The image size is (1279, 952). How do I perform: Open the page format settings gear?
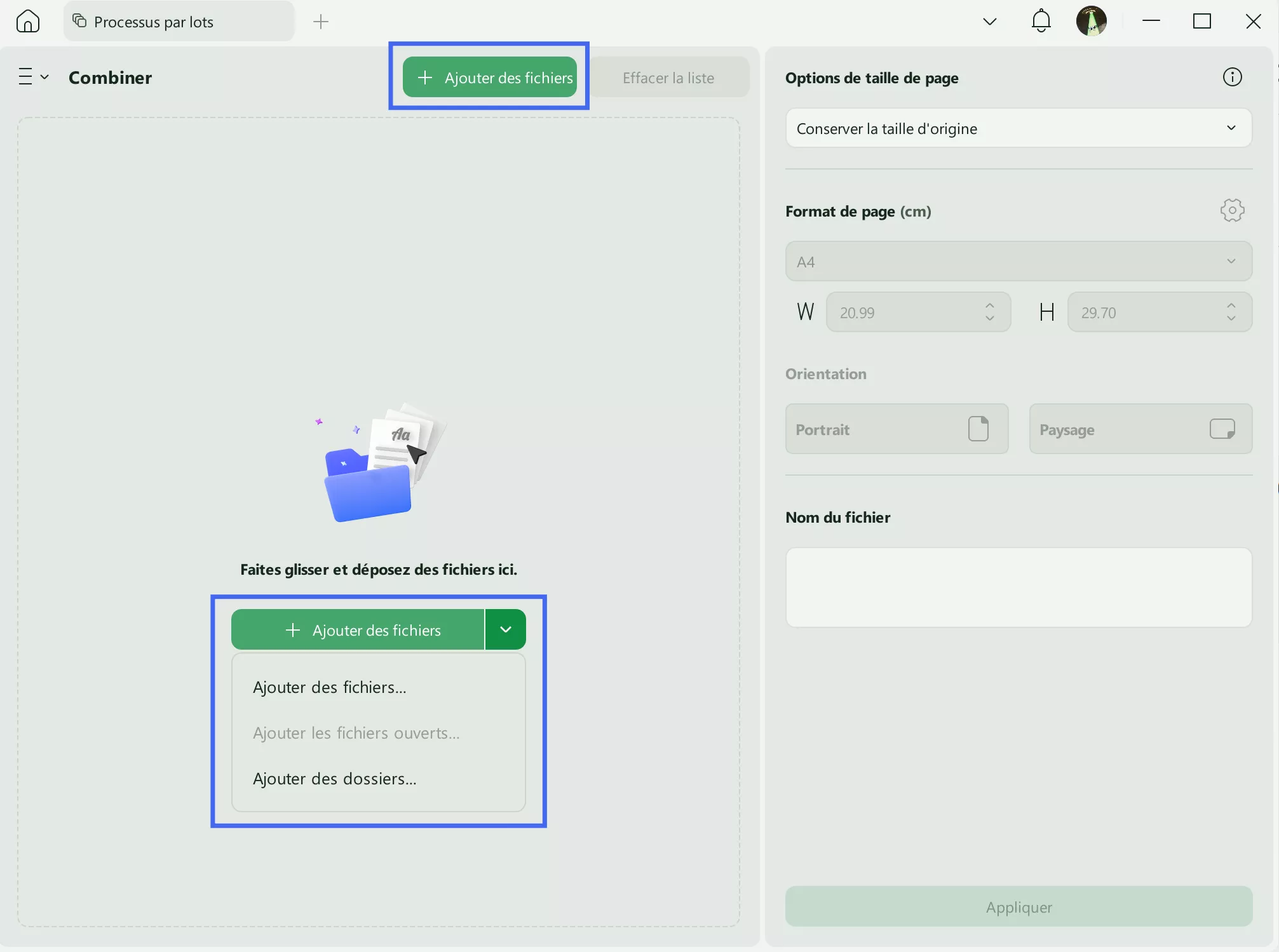tap(1232, 210)
